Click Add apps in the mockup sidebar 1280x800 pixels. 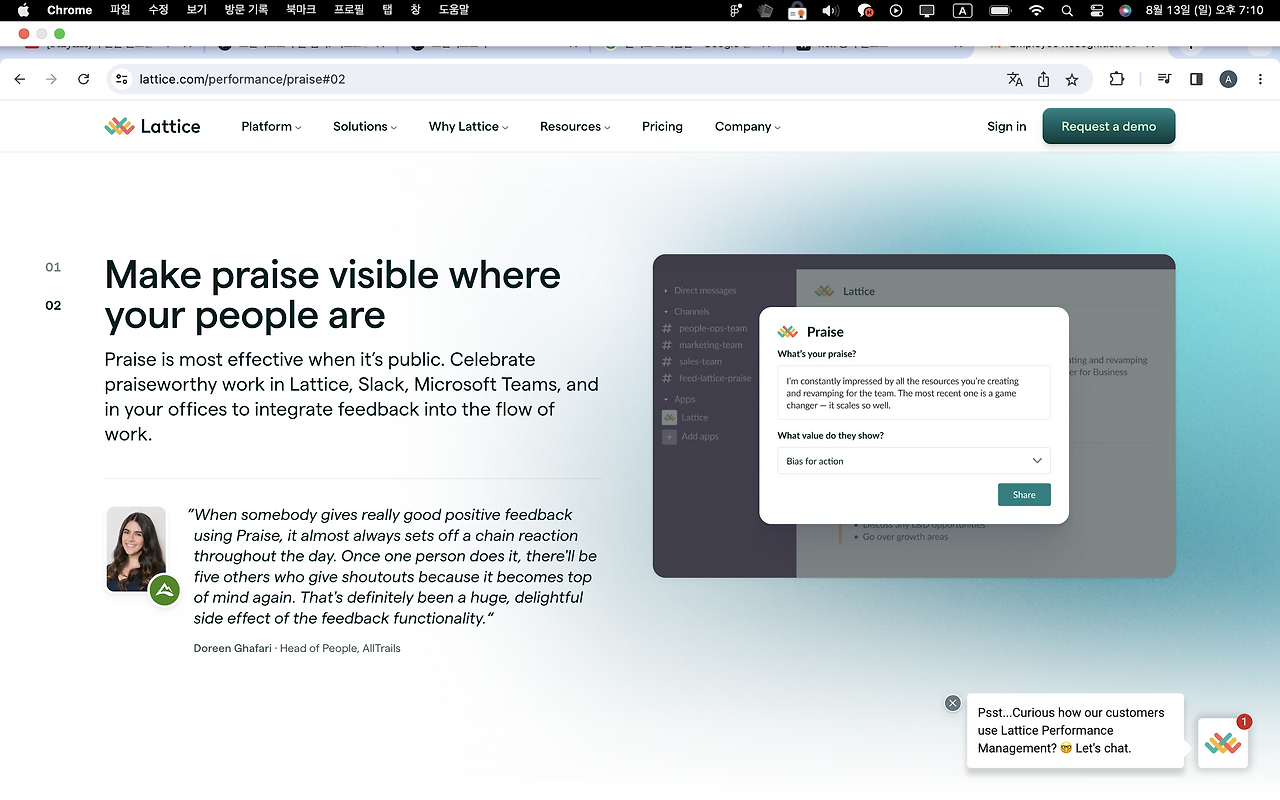pos(690,437)
